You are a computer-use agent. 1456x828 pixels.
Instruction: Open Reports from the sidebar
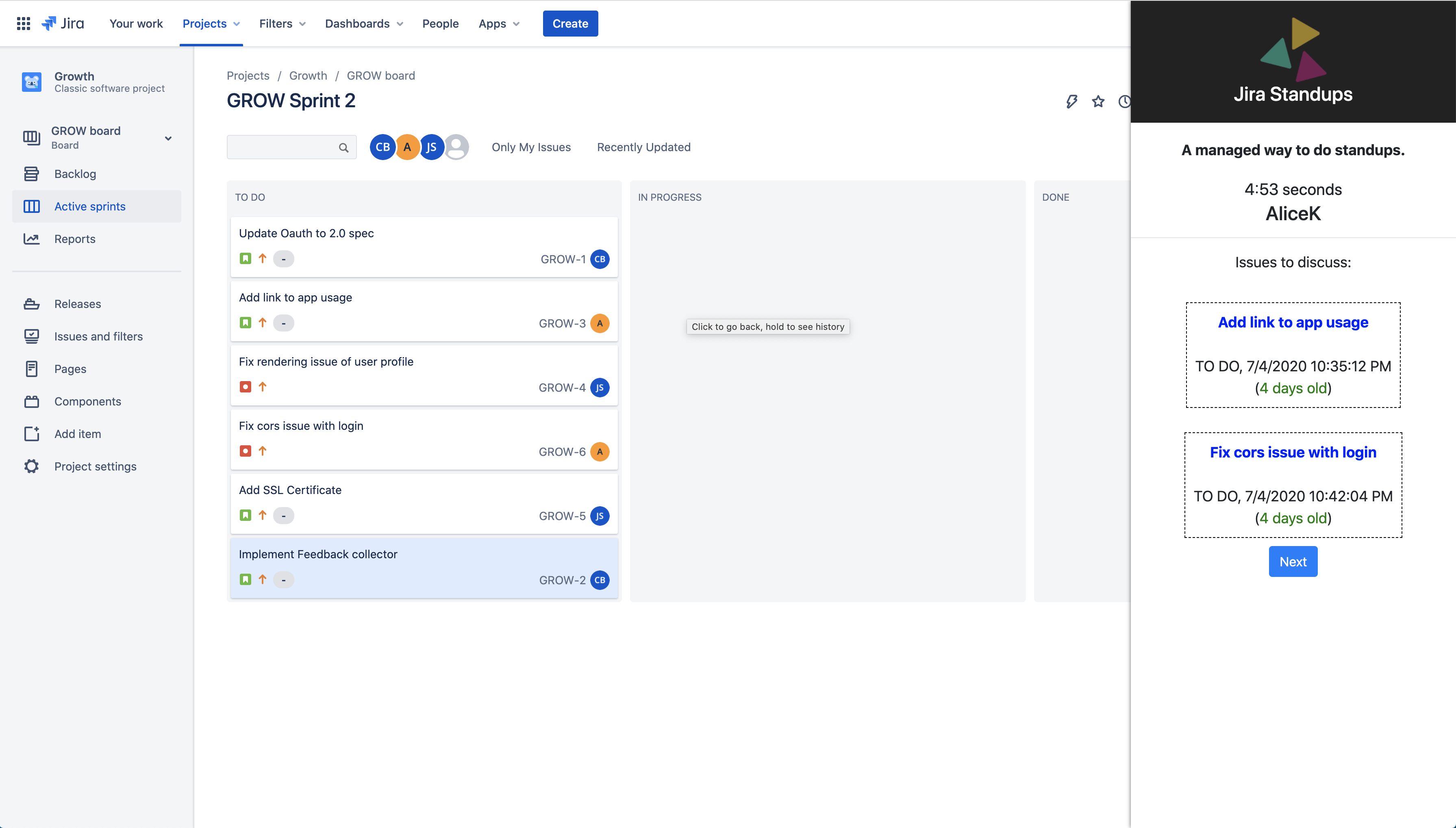[74, 239]
